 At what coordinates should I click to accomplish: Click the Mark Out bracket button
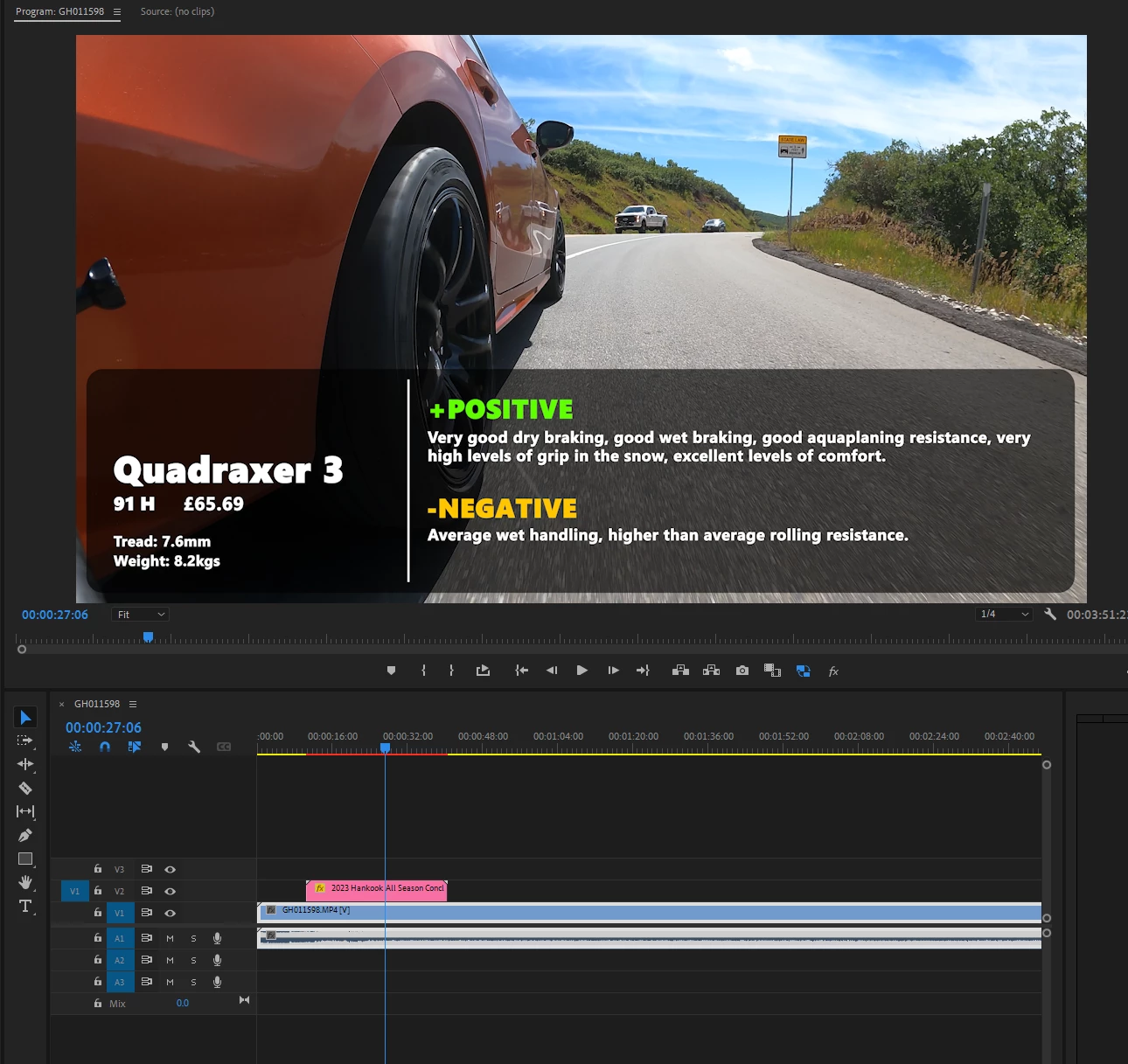(451, 671)
